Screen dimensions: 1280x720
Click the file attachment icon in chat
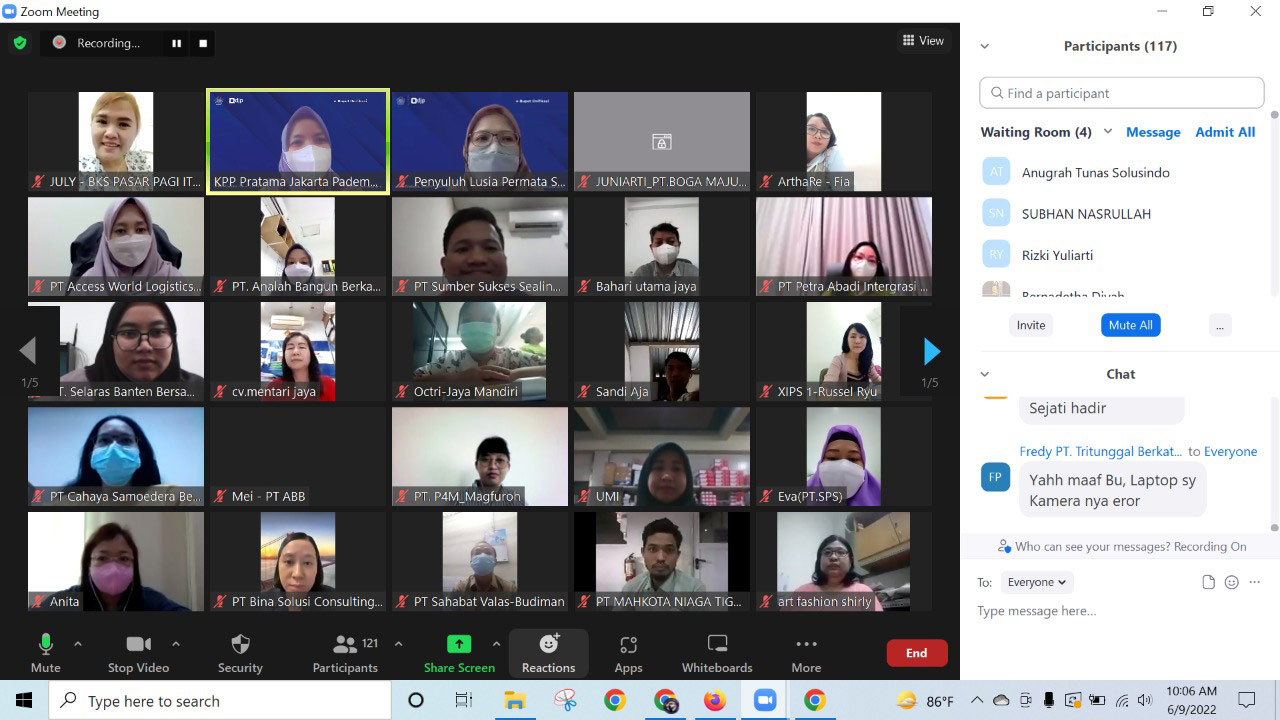1208,582
